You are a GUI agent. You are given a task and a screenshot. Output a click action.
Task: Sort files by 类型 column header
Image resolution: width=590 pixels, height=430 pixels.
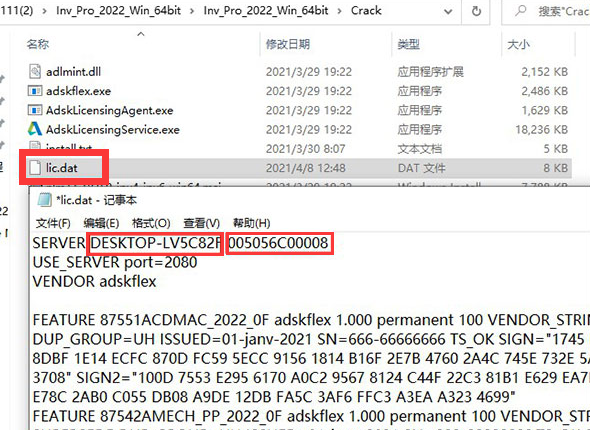point(409,44)
